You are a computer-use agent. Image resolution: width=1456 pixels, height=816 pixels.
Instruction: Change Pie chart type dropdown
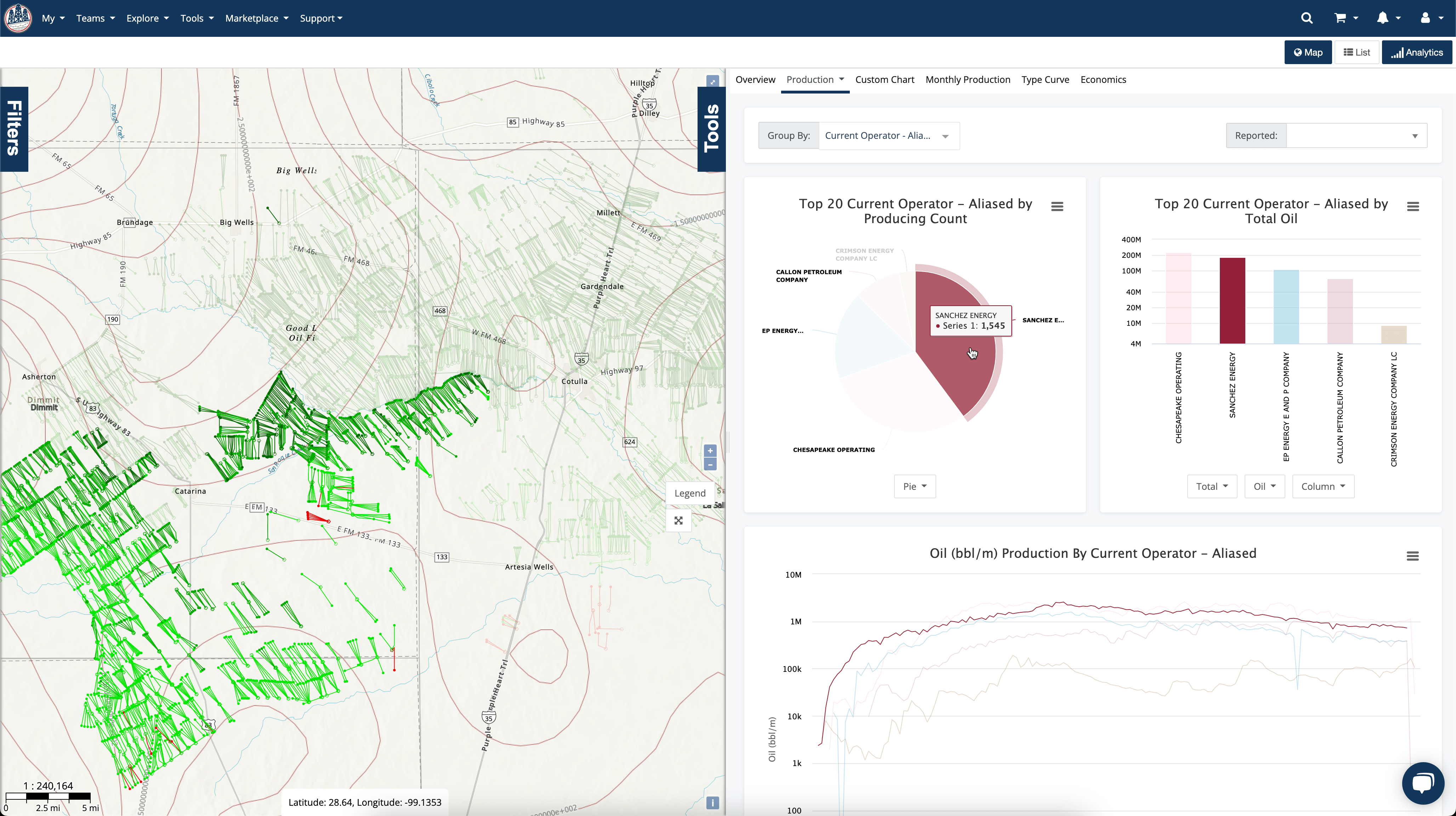coord(915,486)
